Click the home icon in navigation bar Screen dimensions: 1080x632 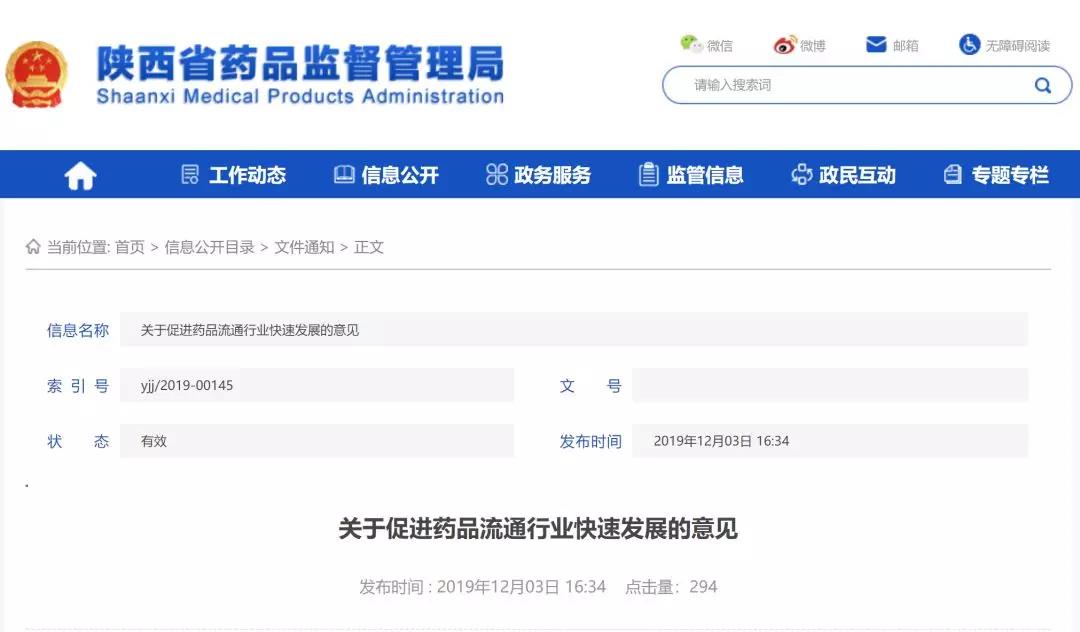(80, 176)
